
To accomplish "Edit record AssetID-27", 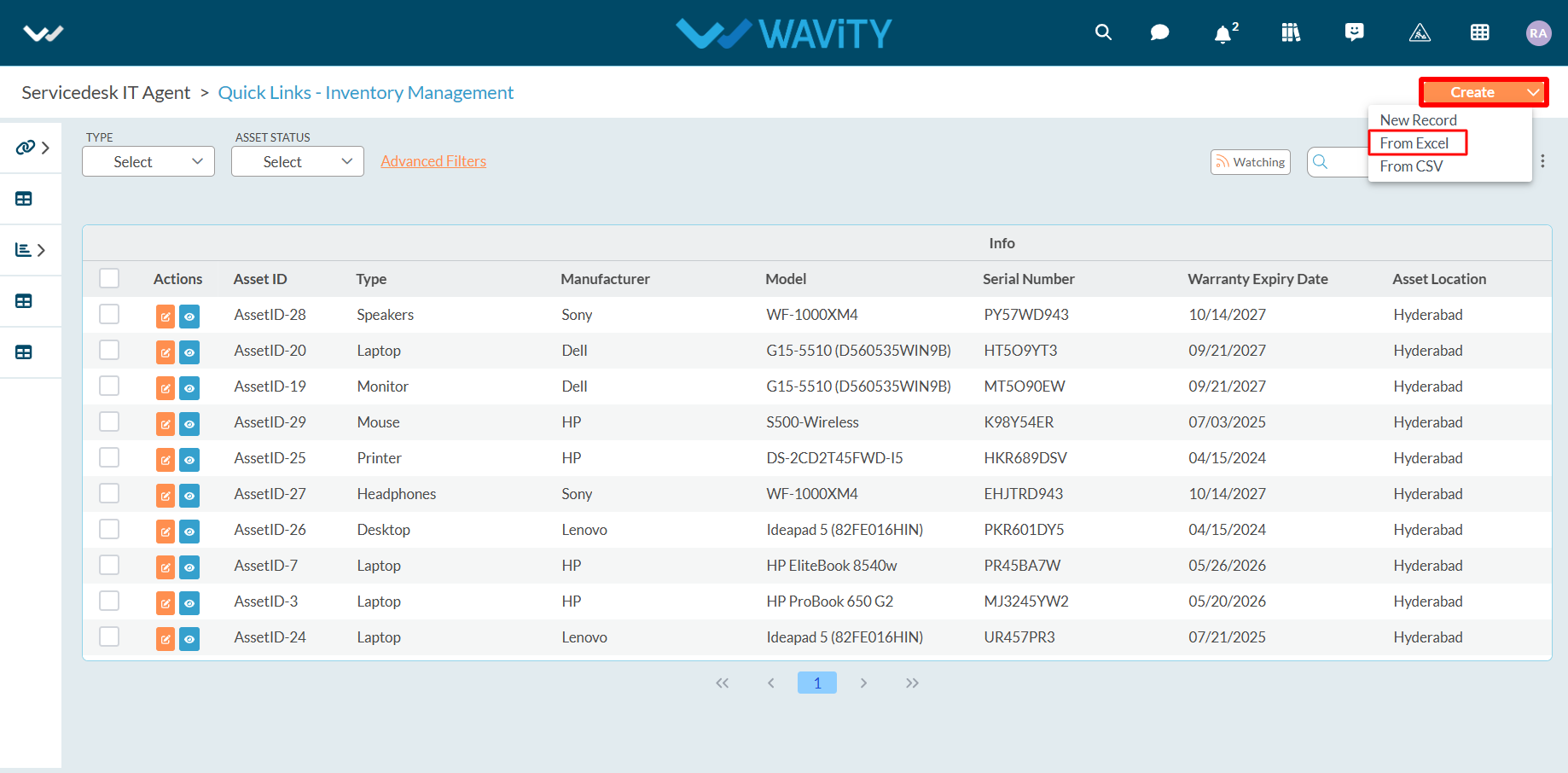I will (x=166, y=496).
